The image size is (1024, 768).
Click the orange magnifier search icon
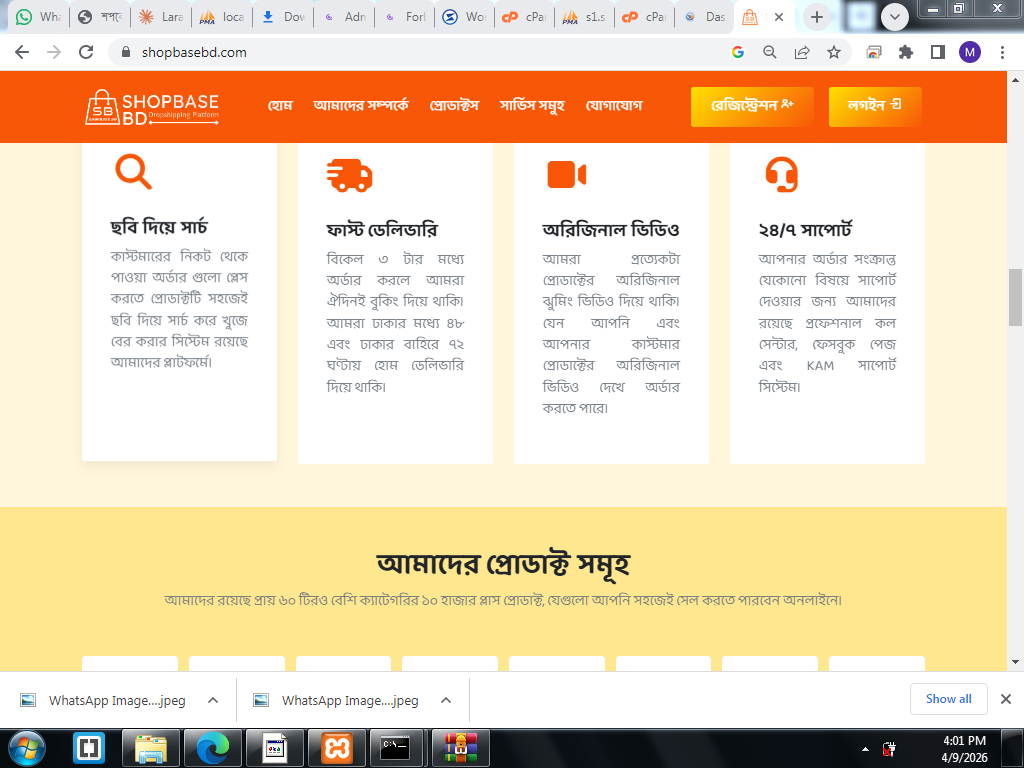point(133,172)
